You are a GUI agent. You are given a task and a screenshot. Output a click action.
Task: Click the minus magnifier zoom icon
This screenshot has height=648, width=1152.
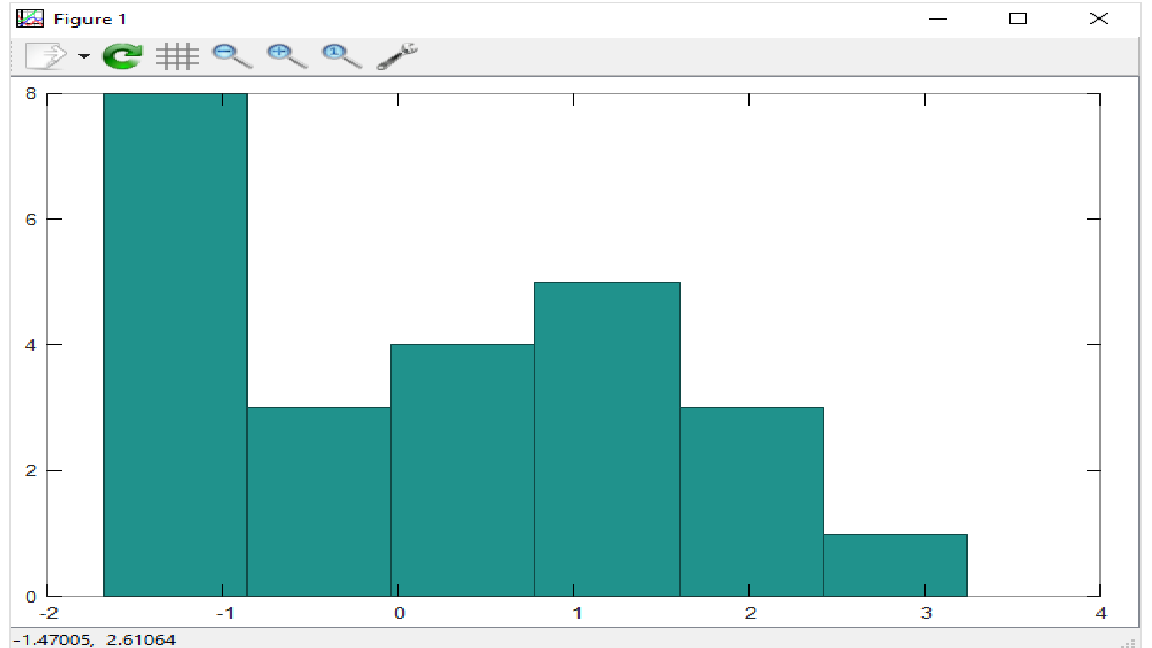pos(232,57)
